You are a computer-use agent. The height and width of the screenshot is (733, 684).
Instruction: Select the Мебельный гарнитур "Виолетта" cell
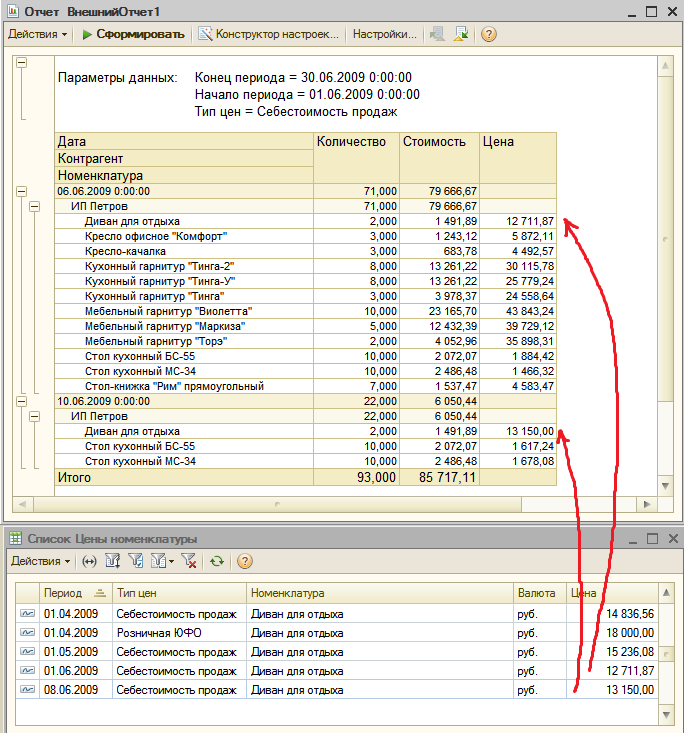tap(184, 311)
